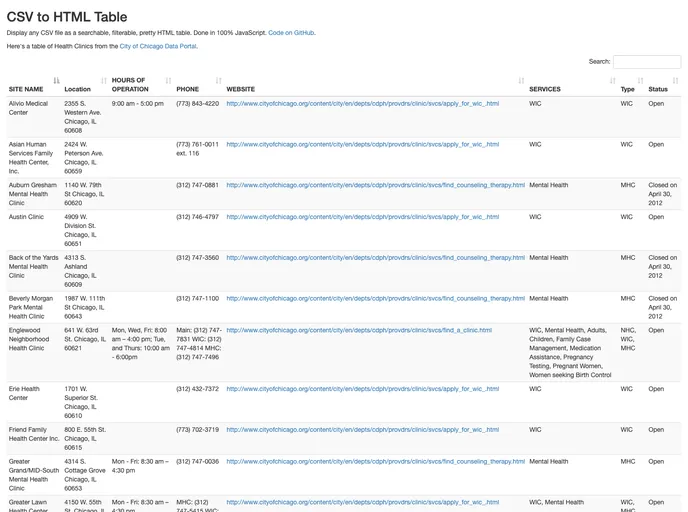Select the Austin Clinic site name
The height and width of the screenshot is (512, 688).
[26, 217]
